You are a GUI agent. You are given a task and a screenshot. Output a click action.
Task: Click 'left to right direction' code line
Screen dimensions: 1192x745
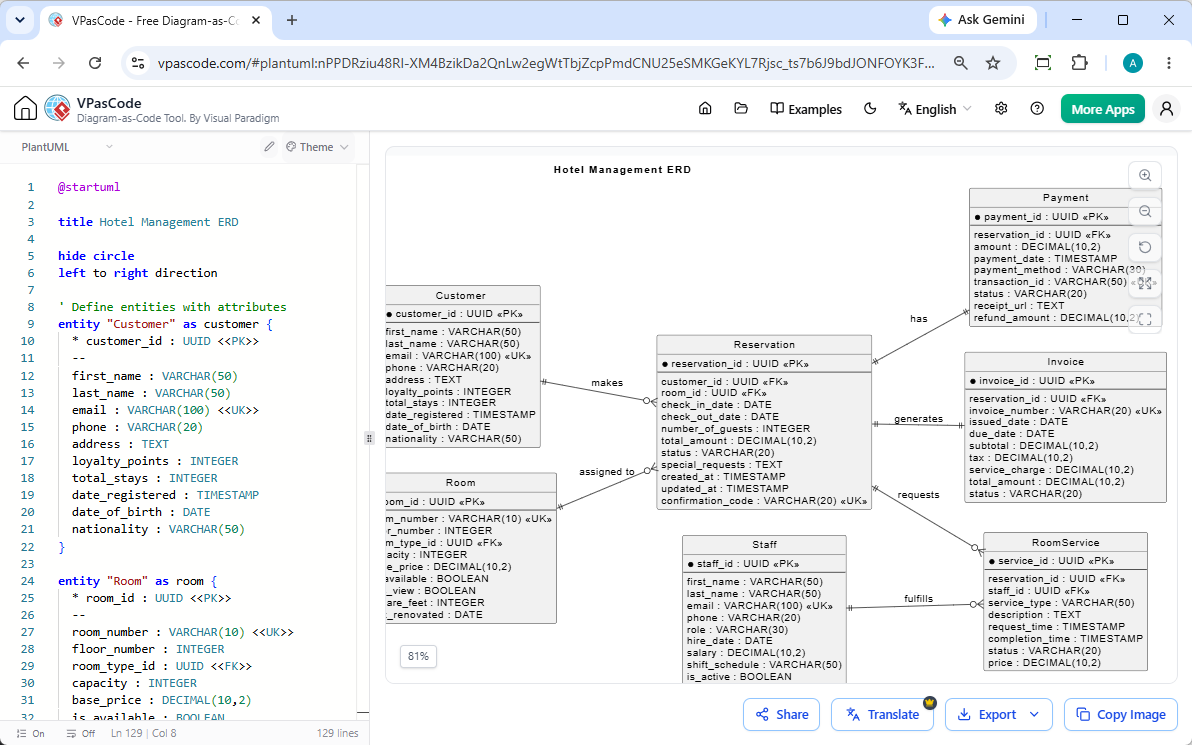coord(138,273)
